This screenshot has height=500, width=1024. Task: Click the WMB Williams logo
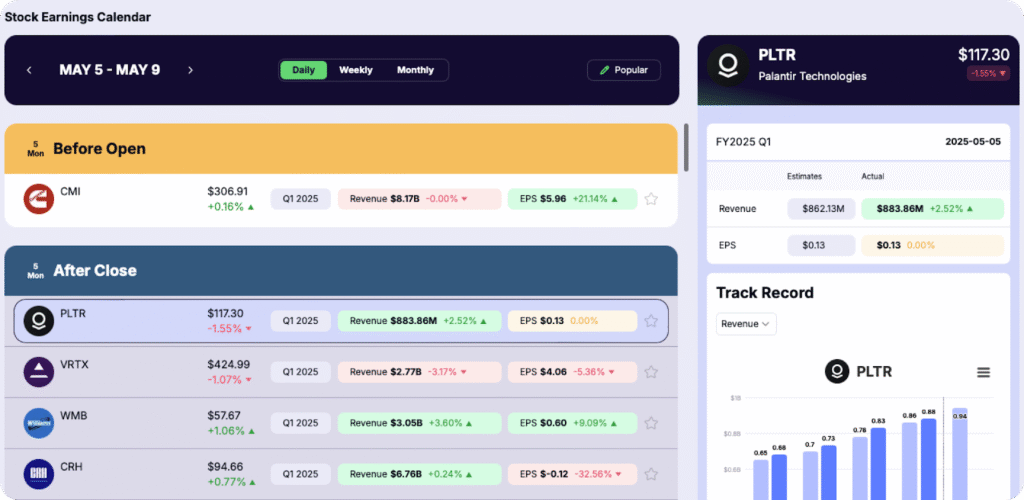click(39, 423)
